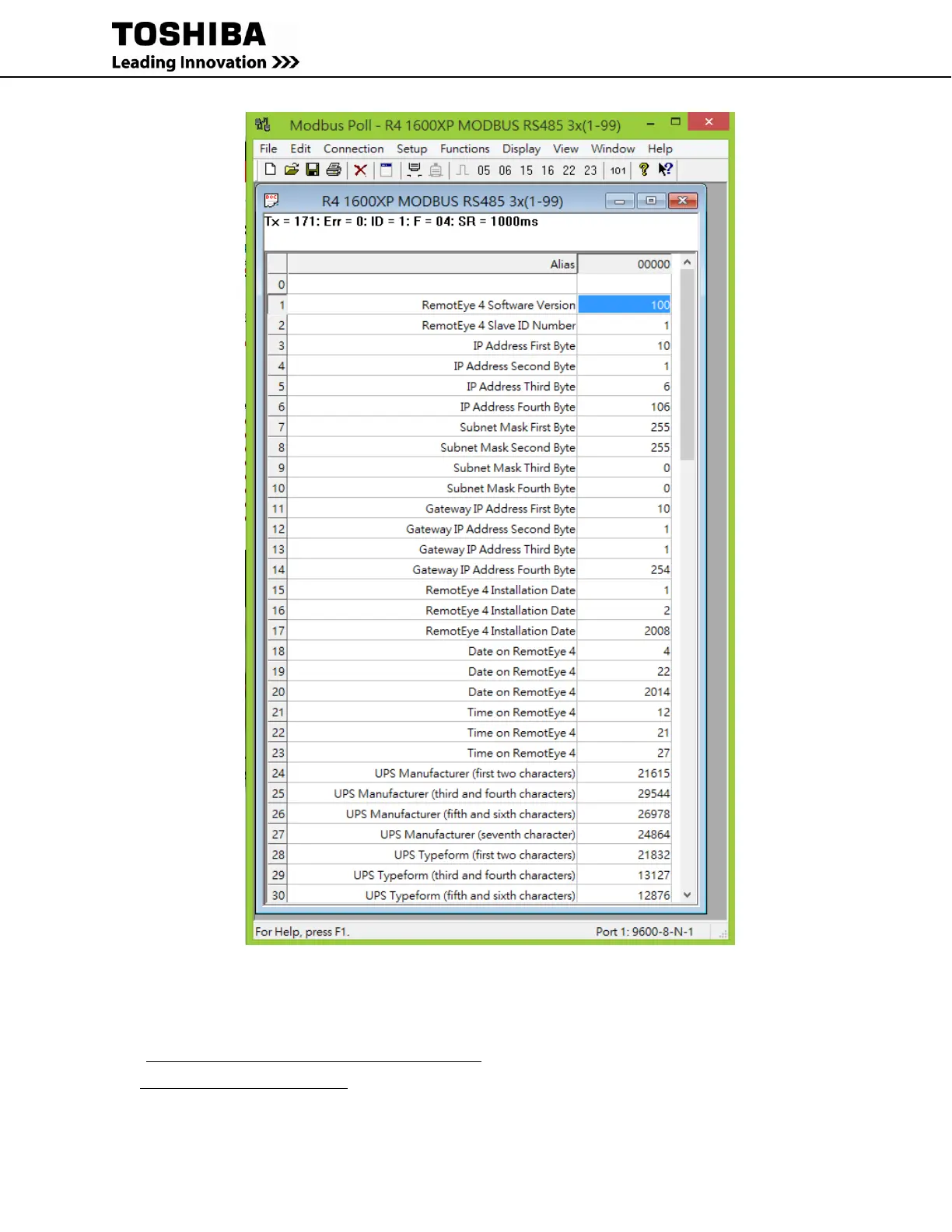Select the IP Address First Byte value 10
This screenshot has width=952, height=1232.
pos(625,345)
